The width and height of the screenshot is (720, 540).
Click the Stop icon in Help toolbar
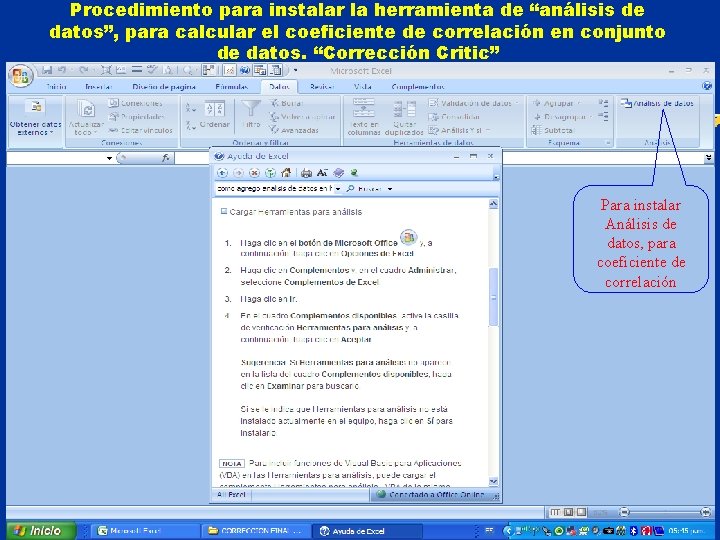pos(254,173)
